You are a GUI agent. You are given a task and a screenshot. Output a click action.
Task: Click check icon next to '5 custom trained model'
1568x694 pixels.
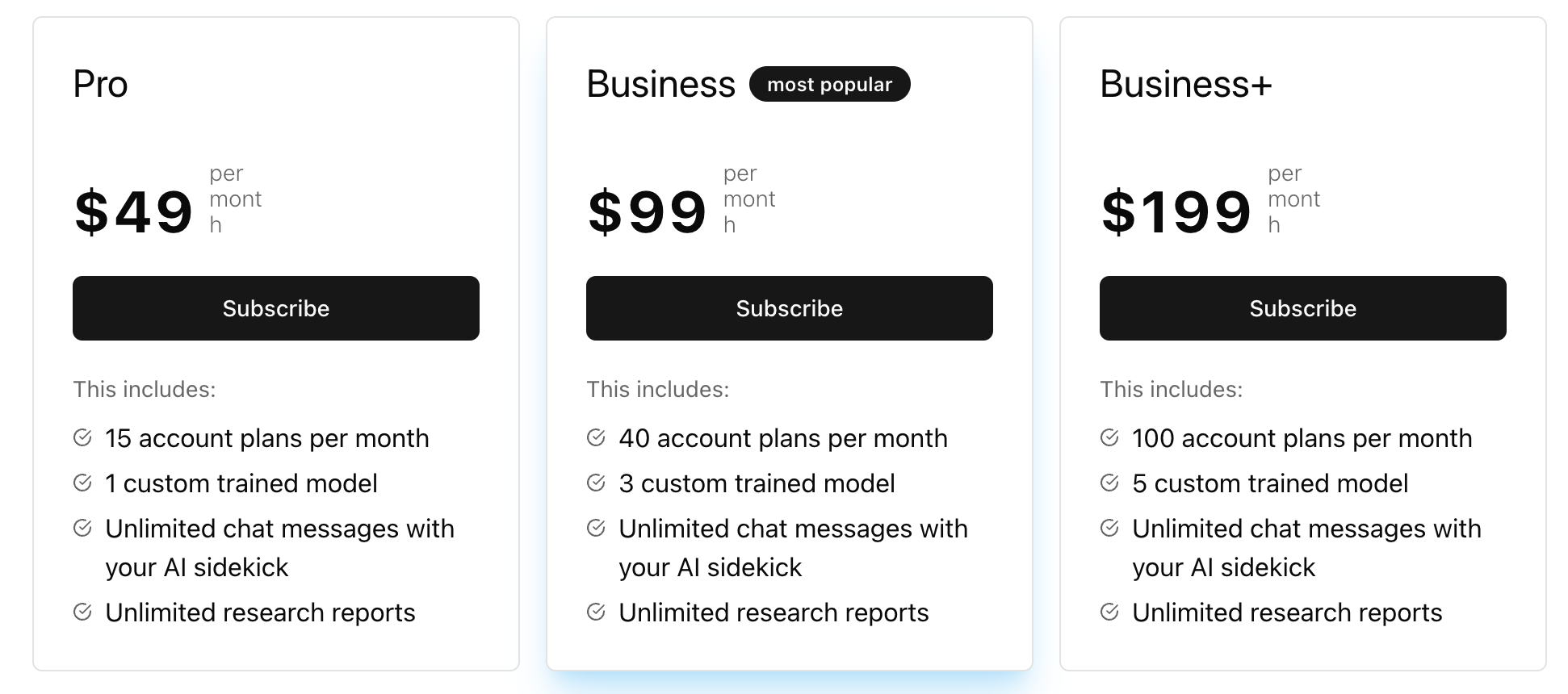pos(1109,483)
